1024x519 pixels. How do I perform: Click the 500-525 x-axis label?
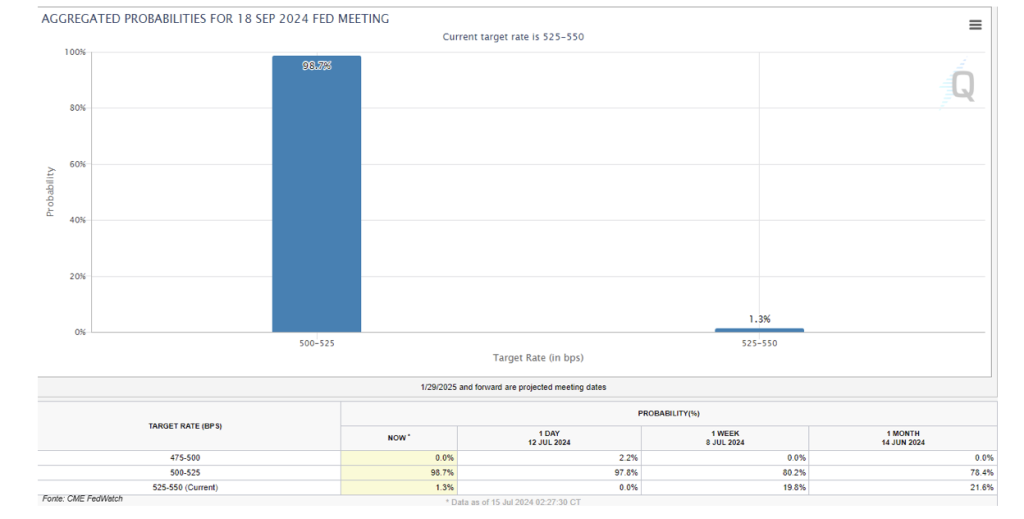[x=317, y=343]
